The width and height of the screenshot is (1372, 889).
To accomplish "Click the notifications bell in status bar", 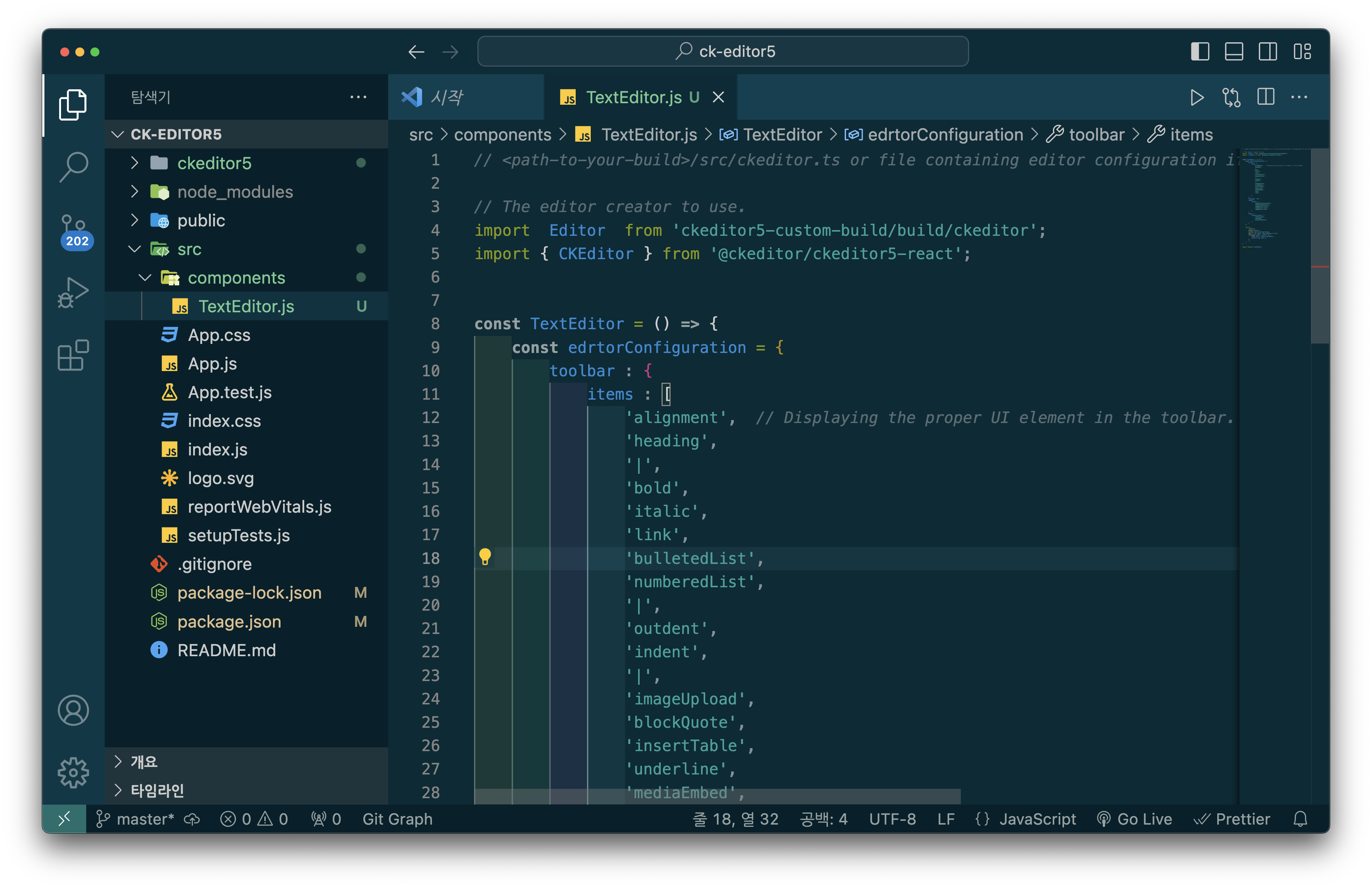I will point(1300,819).
